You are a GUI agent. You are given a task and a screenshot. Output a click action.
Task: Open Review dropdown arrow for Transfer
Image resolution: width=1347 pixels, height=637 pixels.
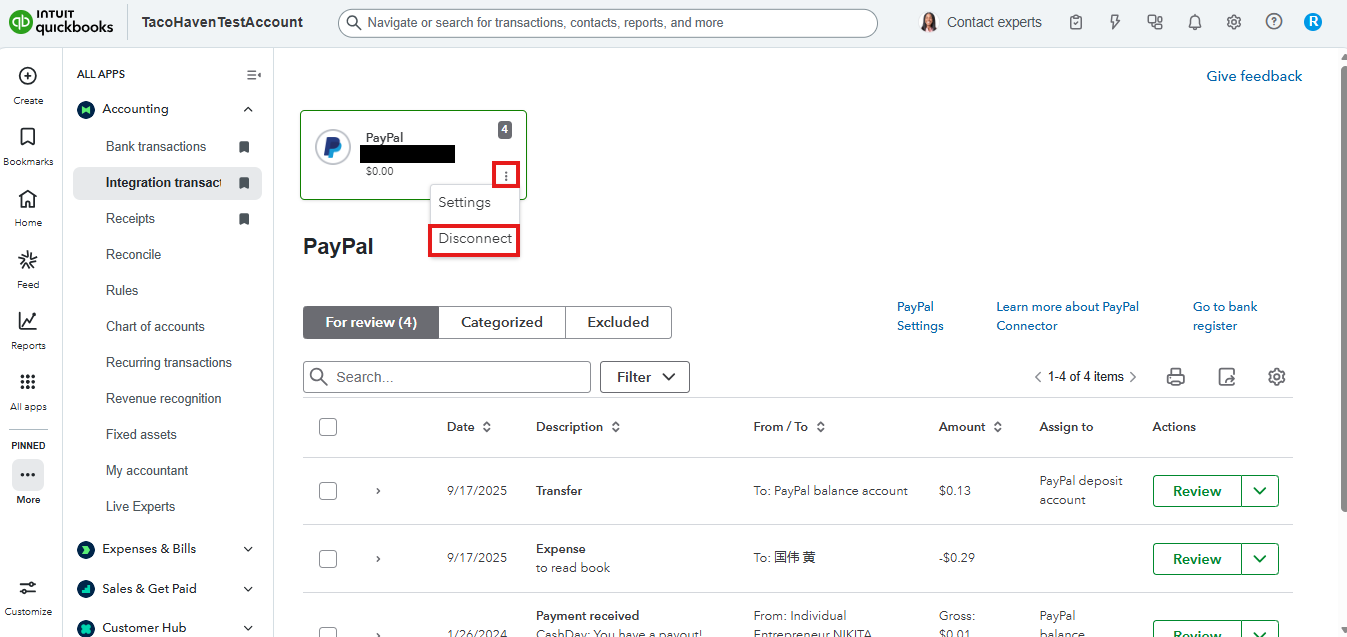pyautogui.click(x=1260, y=491)
